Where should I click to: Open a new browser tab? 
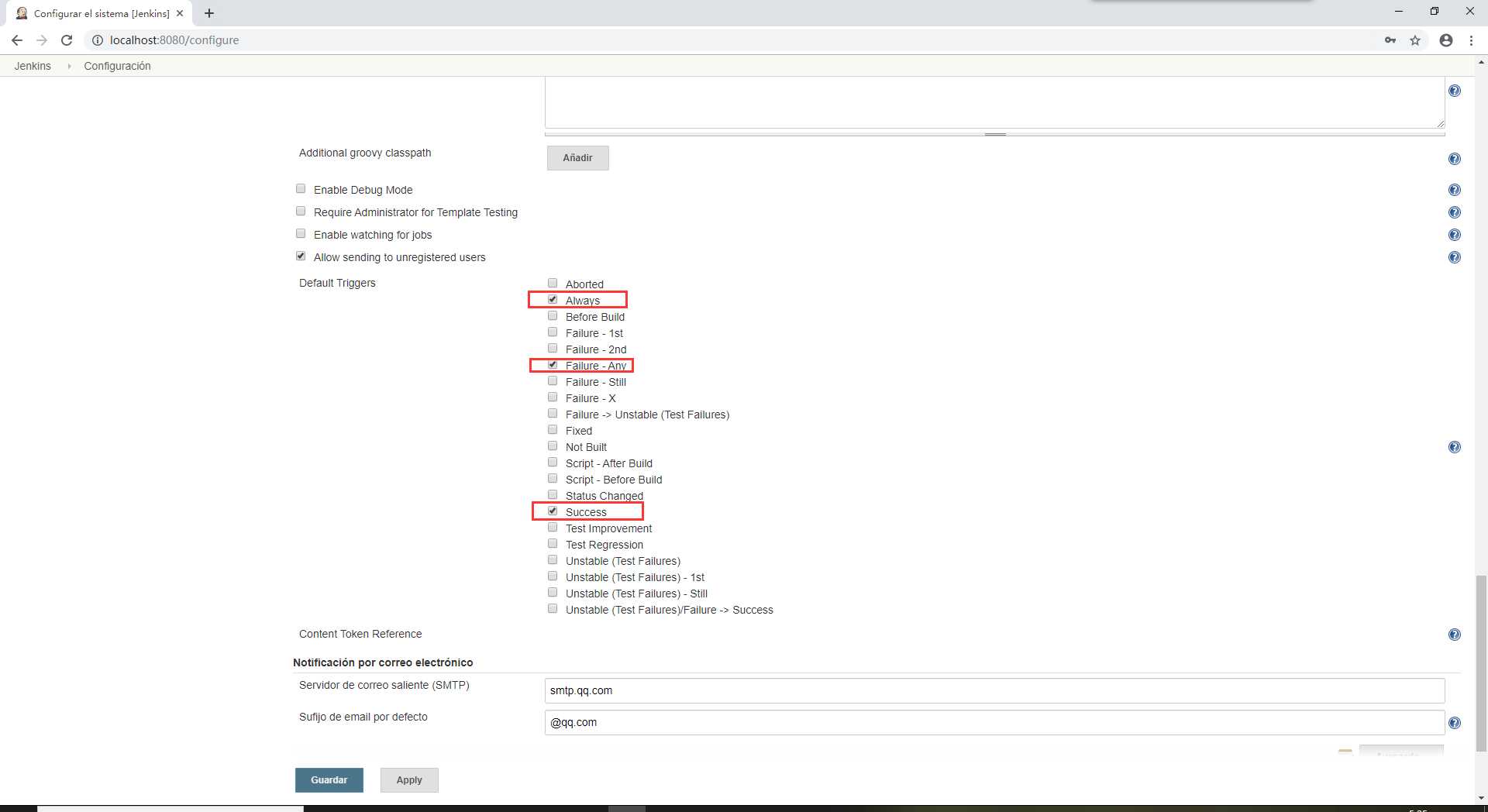point(209,13)
